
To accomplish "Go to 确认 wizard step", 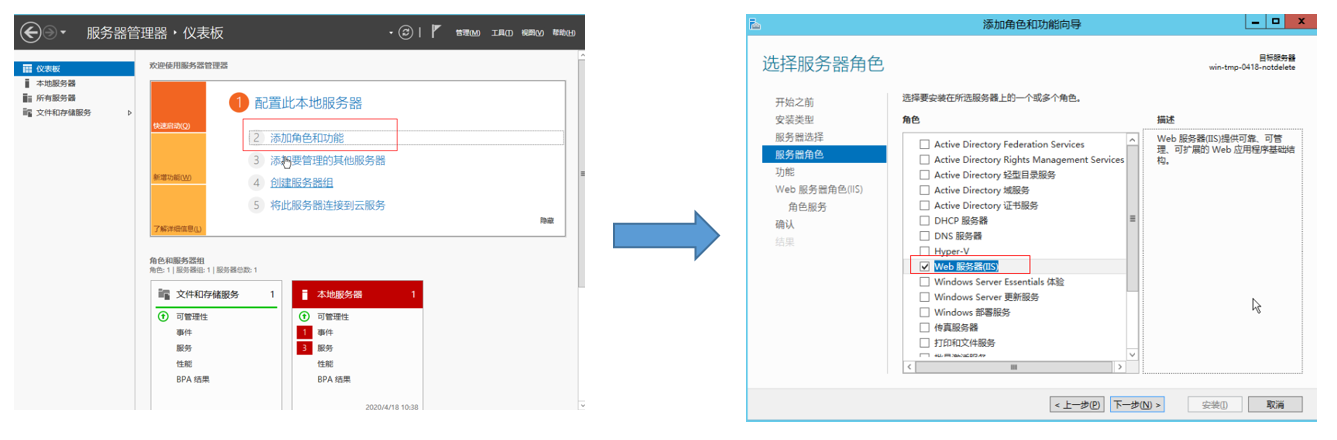I will point(785,224).
